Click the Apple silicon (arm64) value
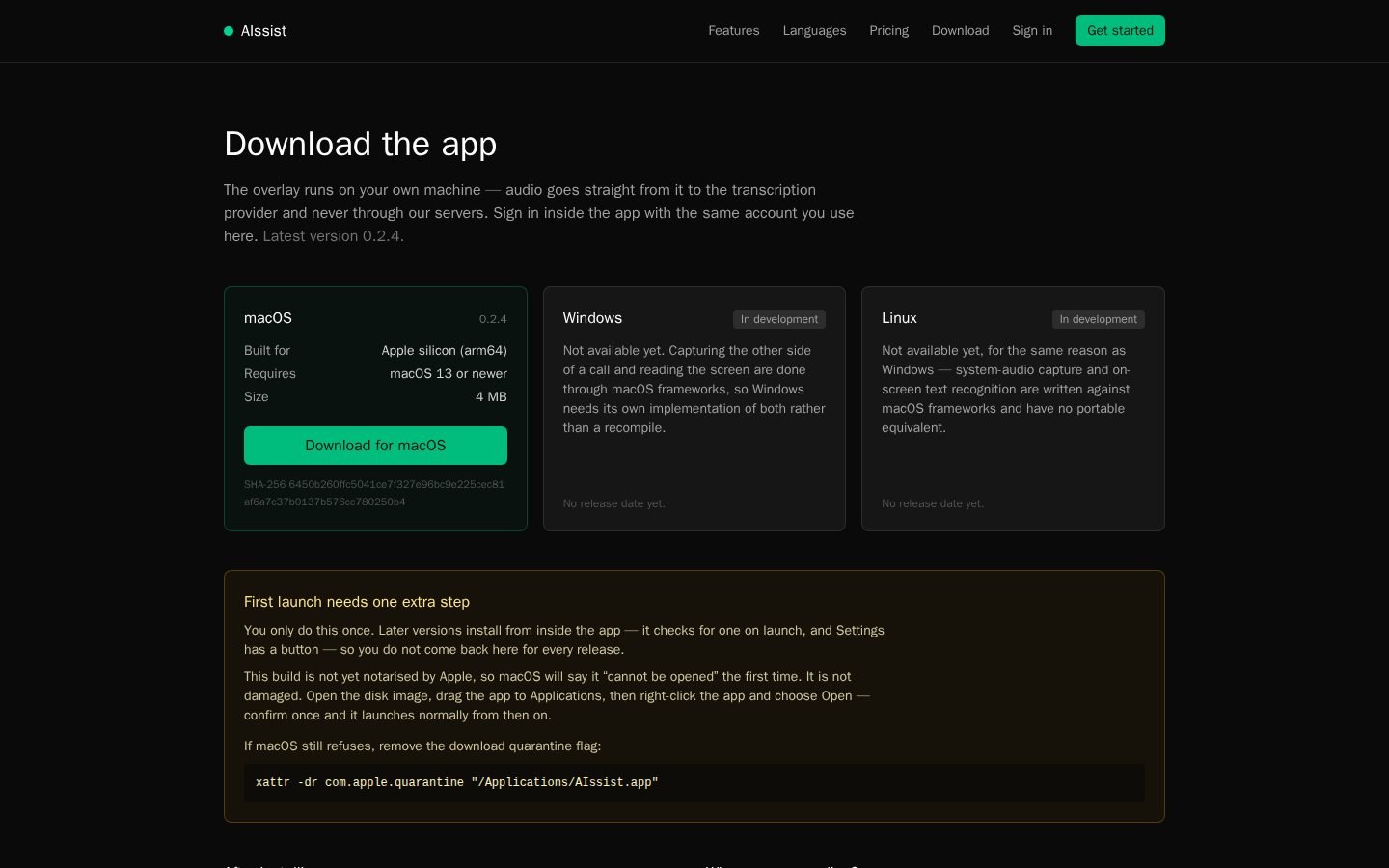The width and height of the screenshot is (1389, 868). [x=444, y=351]
